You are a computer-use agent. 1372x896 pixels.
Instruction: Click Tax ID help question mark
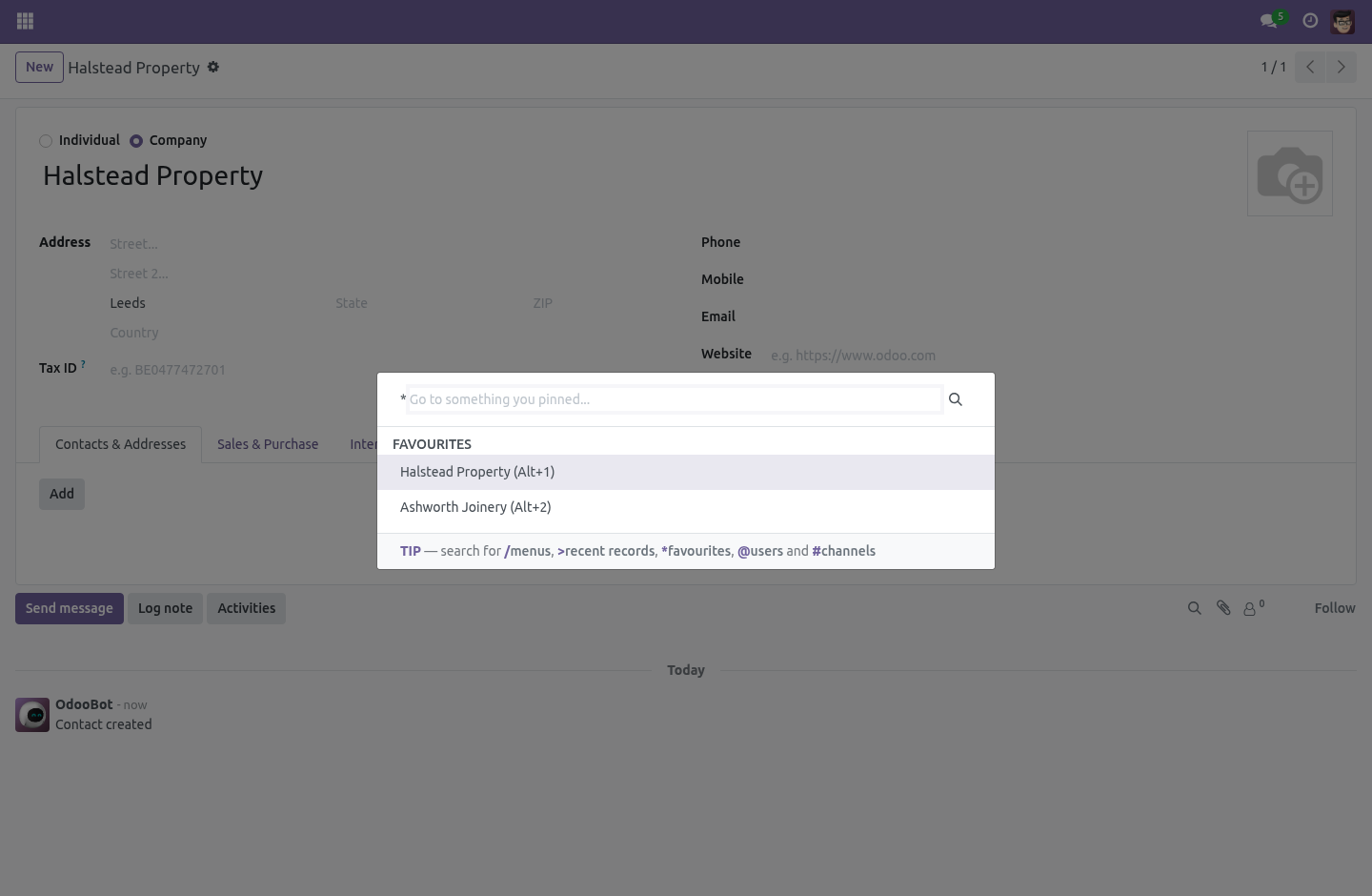click(83, 363)
